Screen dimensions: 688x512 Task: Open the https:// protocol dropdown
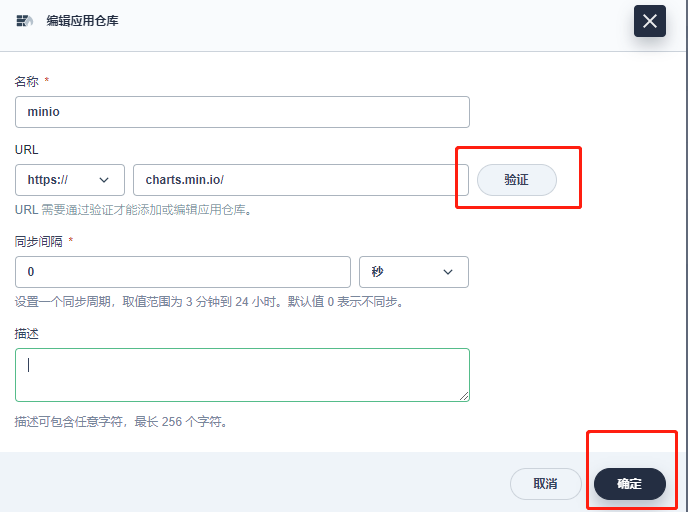[x=70, y=180]
